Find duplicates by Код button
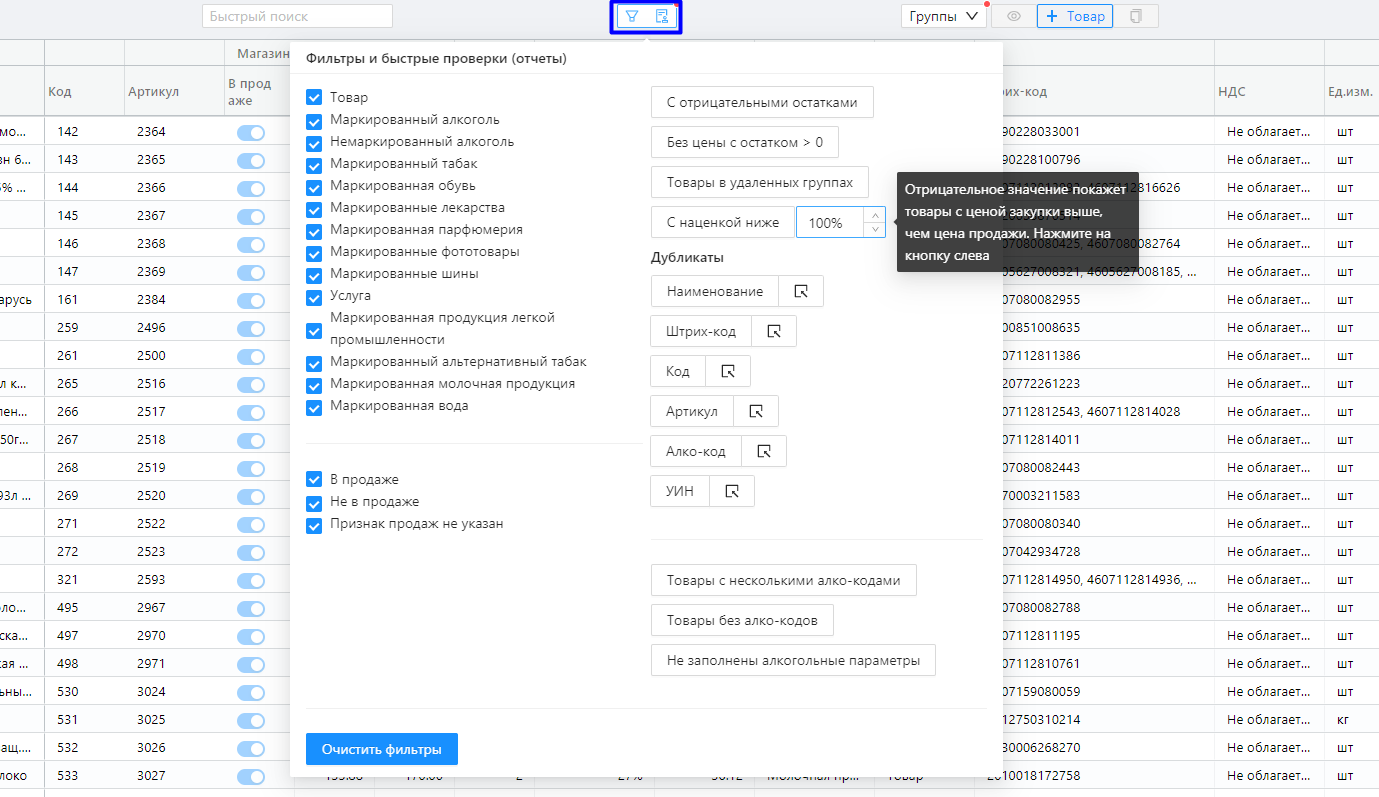The height and width of the screenshot is (797, 1379). click(678, 371)
